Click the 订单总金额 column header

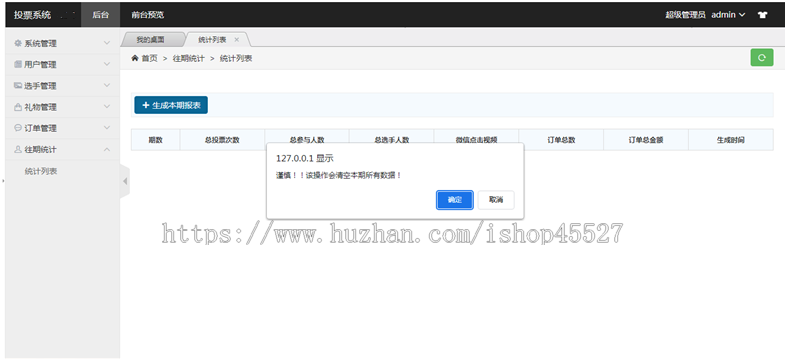click(646, 140)
